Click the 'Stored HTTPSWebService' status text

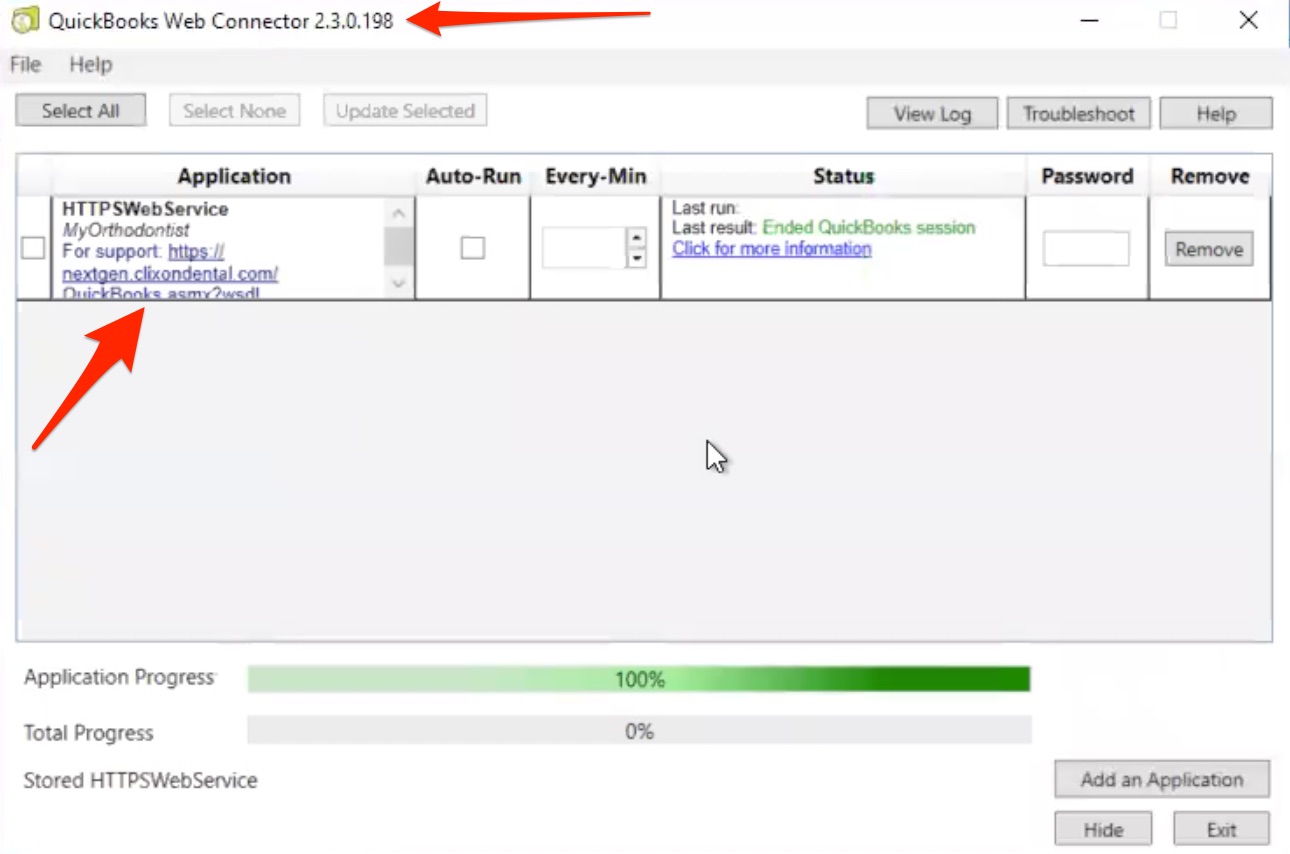coord(140,781)
